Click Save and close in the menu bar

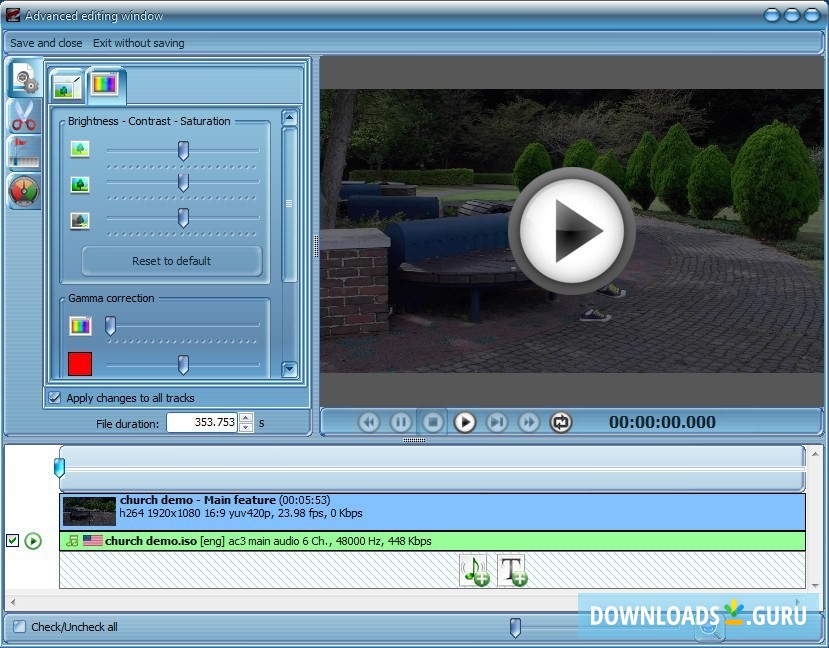click(x=45, y=43)
